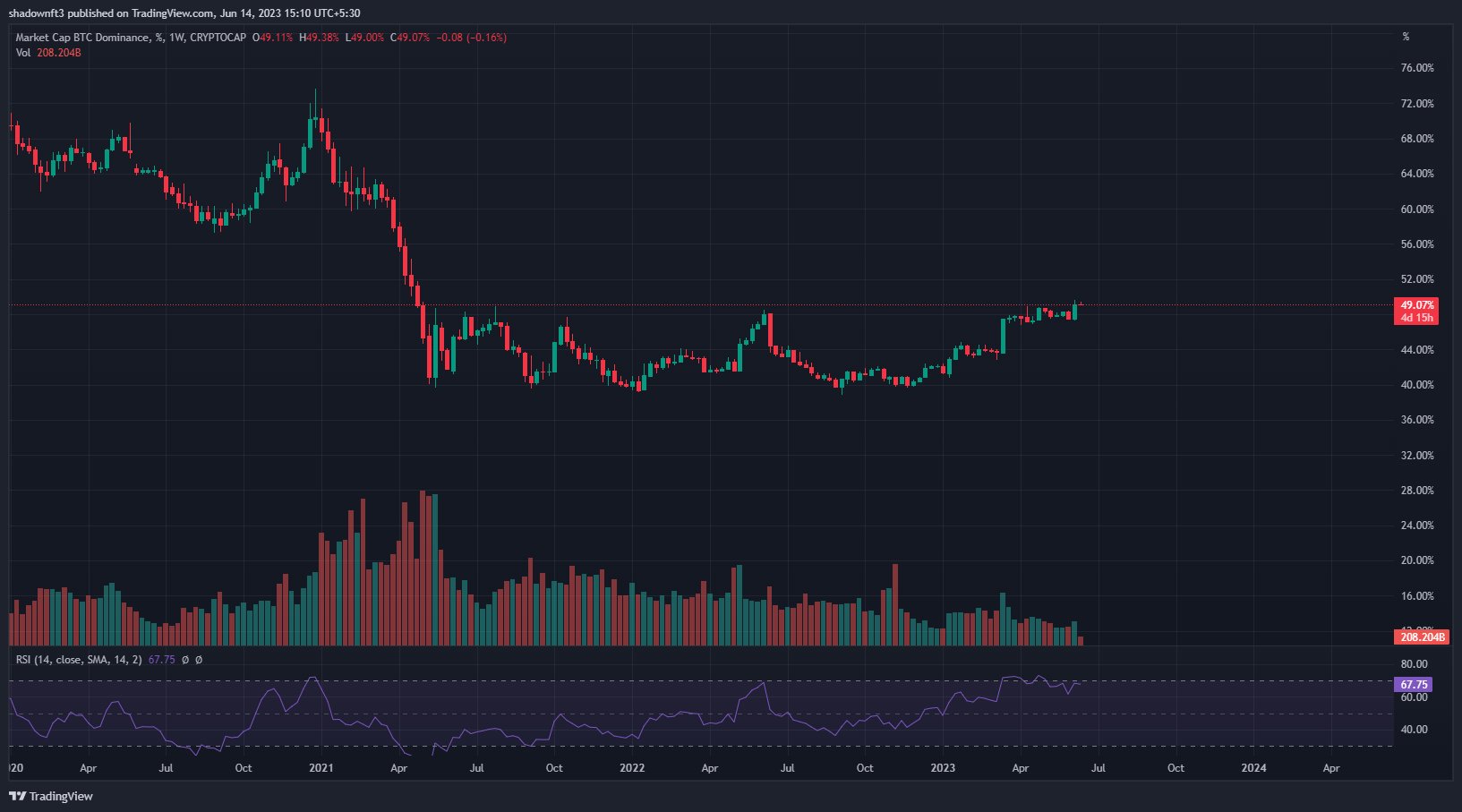Click the 76.00% price axis label
The image size is (1462, 812).
click(x=1417, y=68)
